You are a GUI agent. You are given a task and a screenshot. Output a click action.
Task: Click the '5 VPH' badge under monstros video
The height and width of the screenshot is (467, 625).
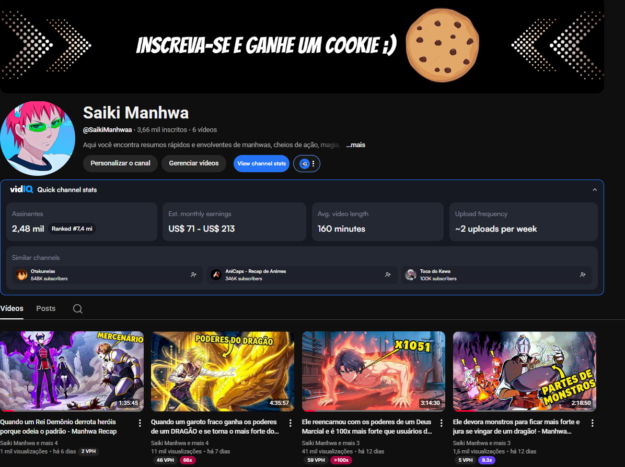click(465, 460)
